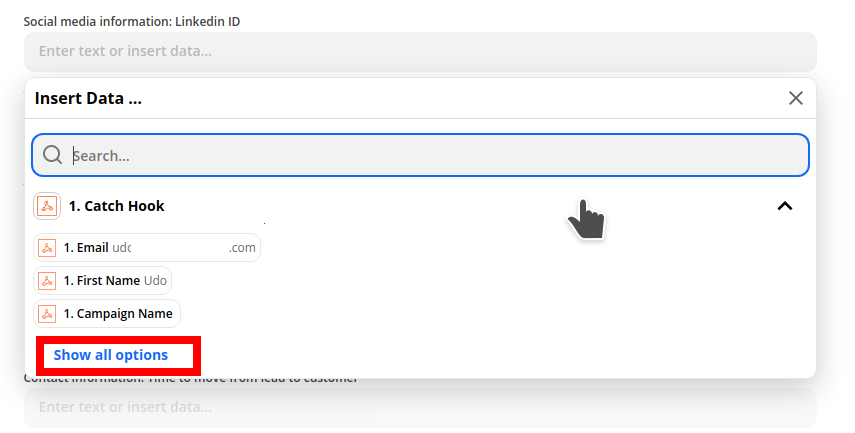The width and height of the screenshot is (855, 433).
Task: Click the Linkedin ID text input
Action: [x=420, y=51]
